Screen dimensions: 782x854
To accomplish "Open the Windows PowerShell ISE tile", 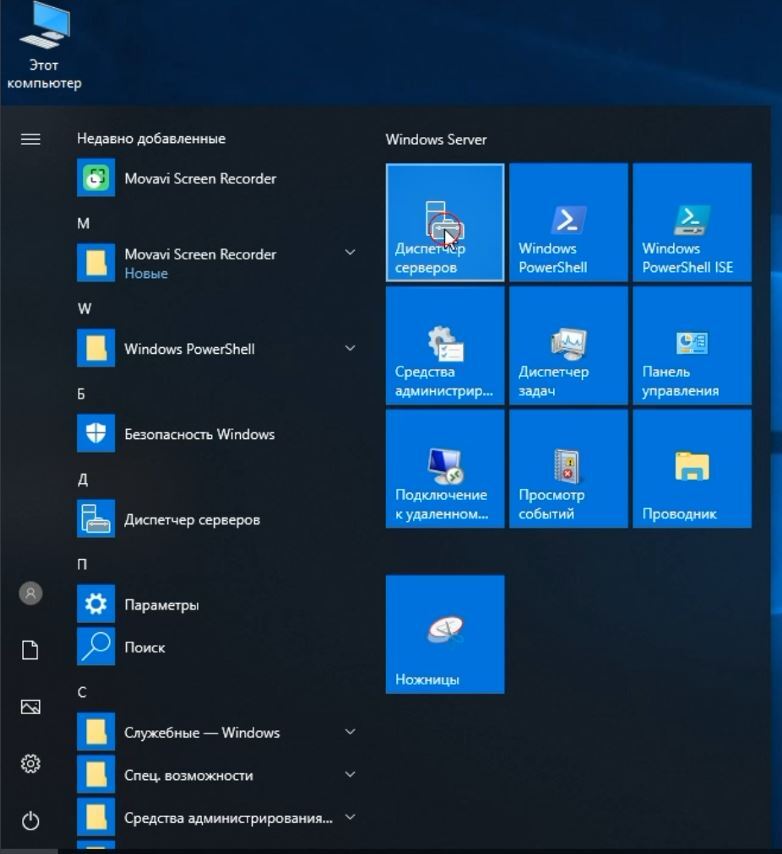I will (x=692, y=222).
